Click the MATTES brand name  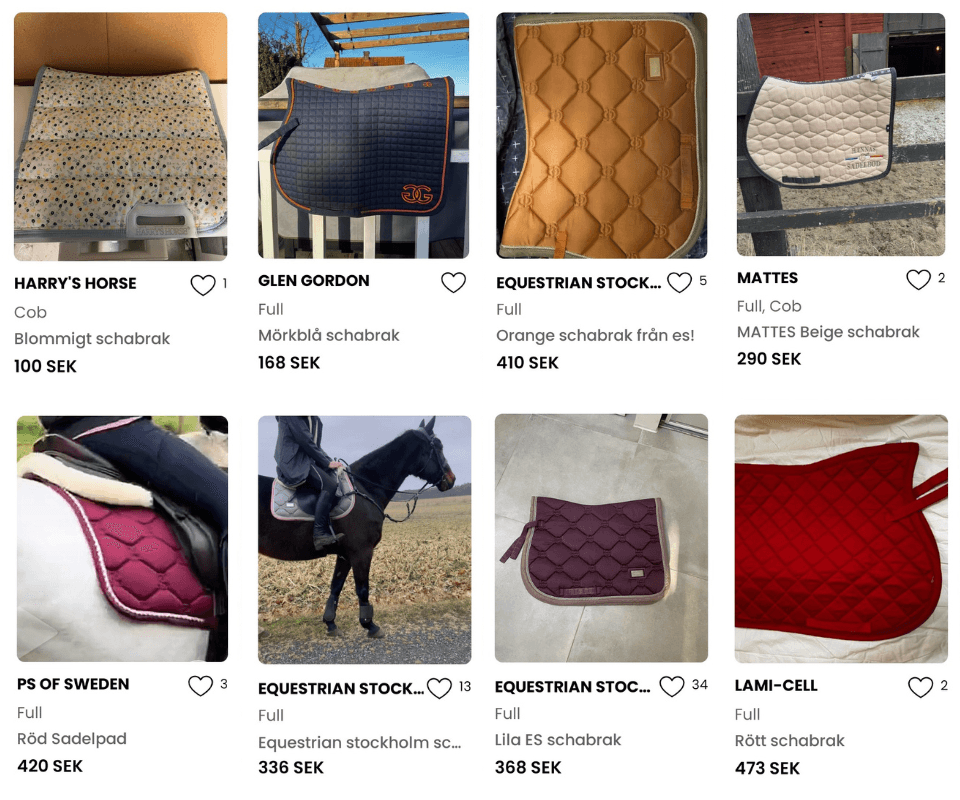point(768,278)
